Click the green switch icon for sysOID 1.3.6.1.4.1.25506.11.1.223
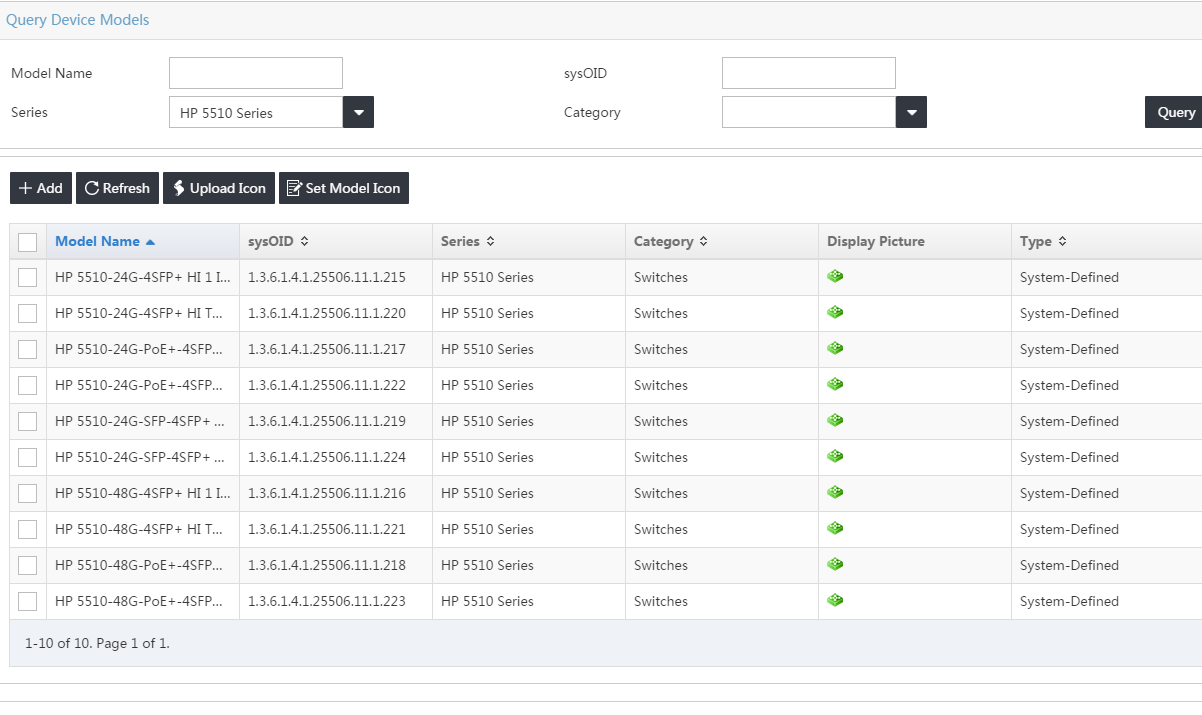 835,601
